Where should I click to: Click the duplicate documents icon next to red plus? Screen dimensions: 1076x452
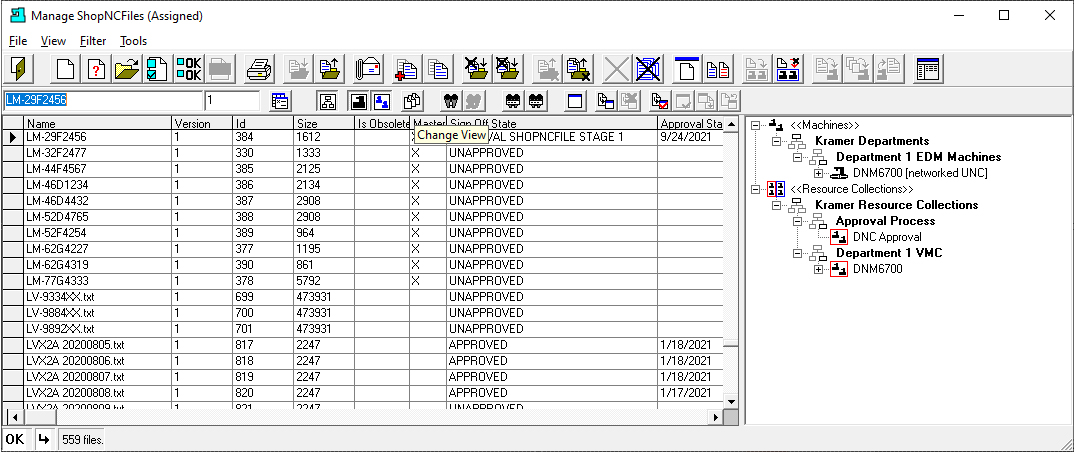(x=437, y=69)
